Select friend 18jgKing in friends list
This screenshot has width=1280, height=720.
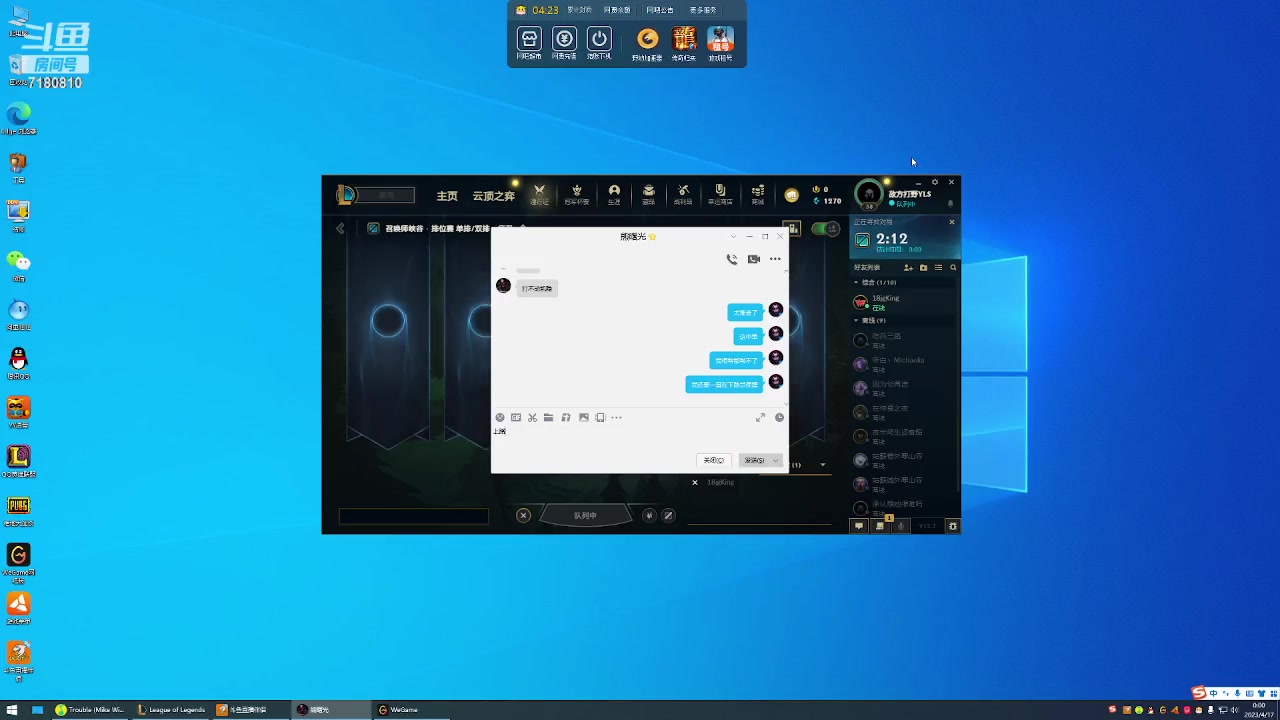[904, 302]
